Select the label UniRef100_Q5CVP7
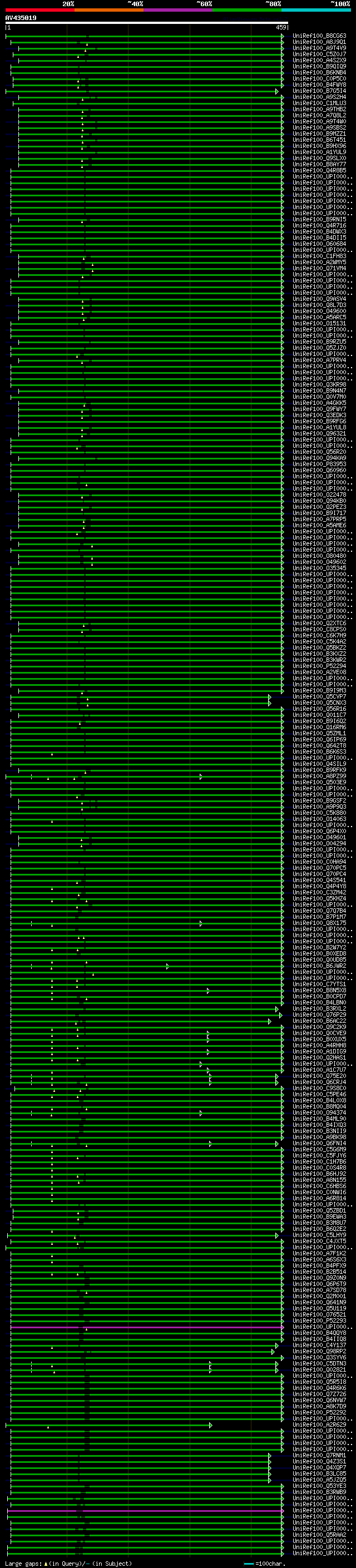356x1568 pixels. (x=319, y=696)
